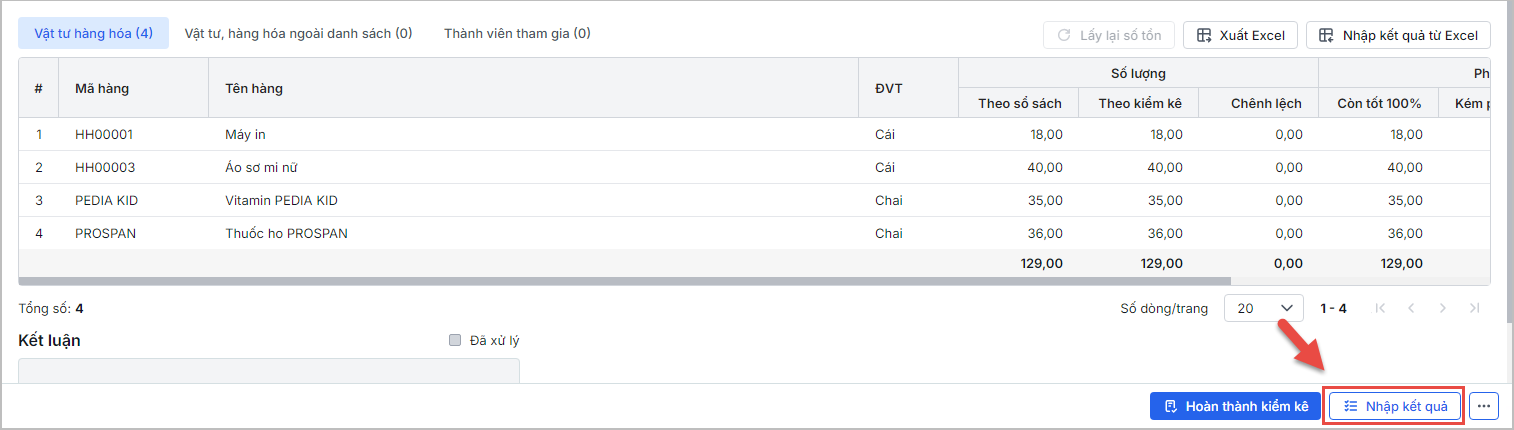Click the Excel icon on Xuất Excel
The height and width of the screenshot is (430, 1514).
[x=1203, y=35]
